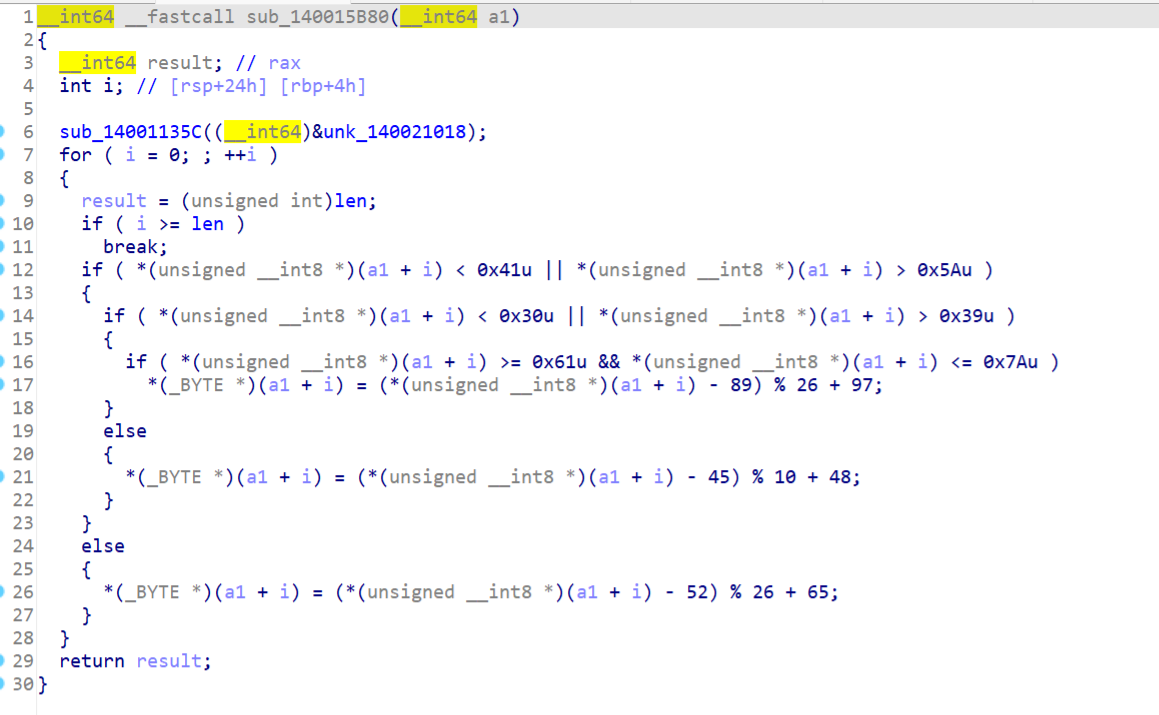Select the 0x41u constant on line 12
This screenshot has width=1159, height=715.
507,270
